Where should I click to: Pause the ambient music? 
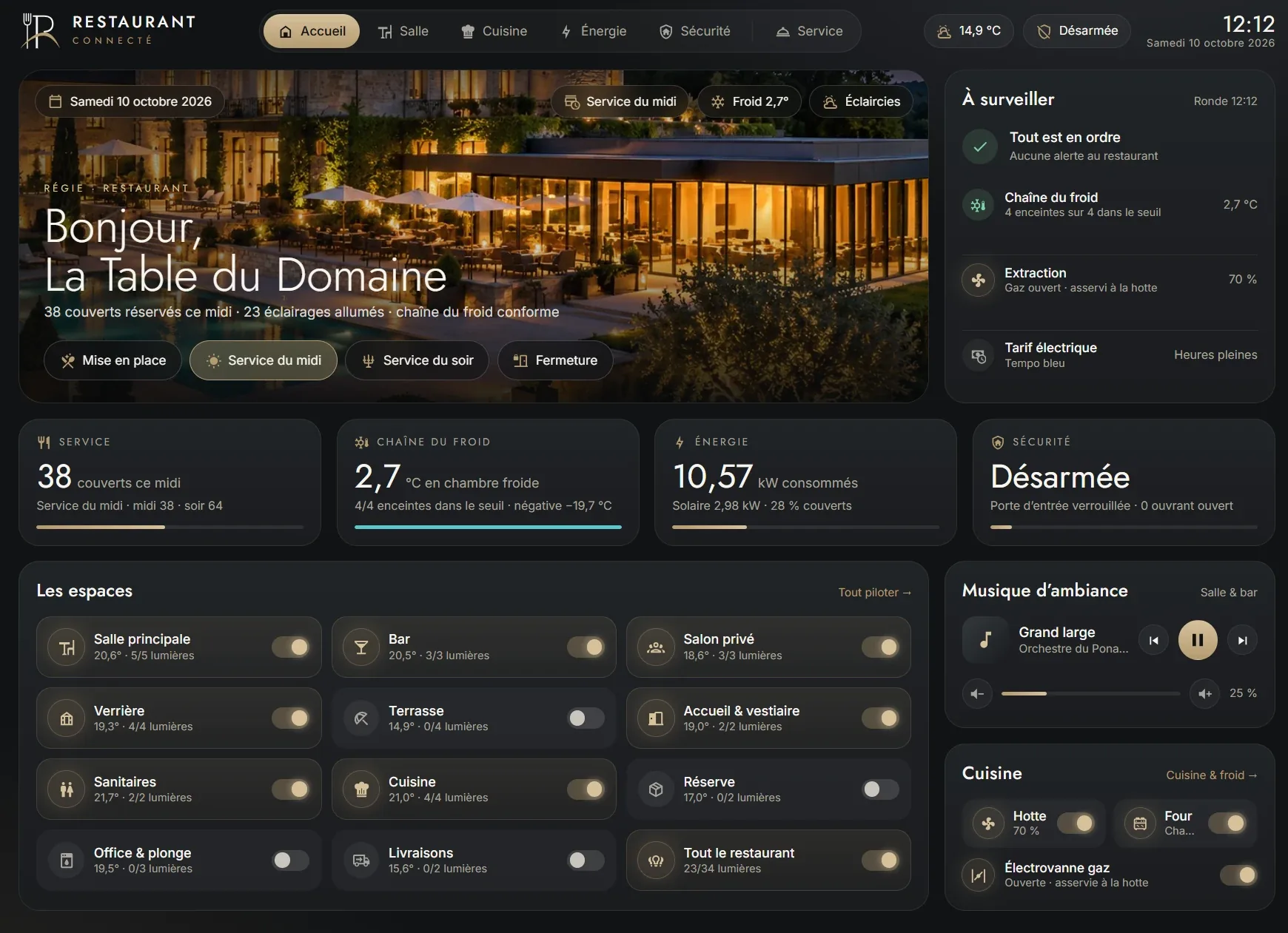[x=1198, y=640]
